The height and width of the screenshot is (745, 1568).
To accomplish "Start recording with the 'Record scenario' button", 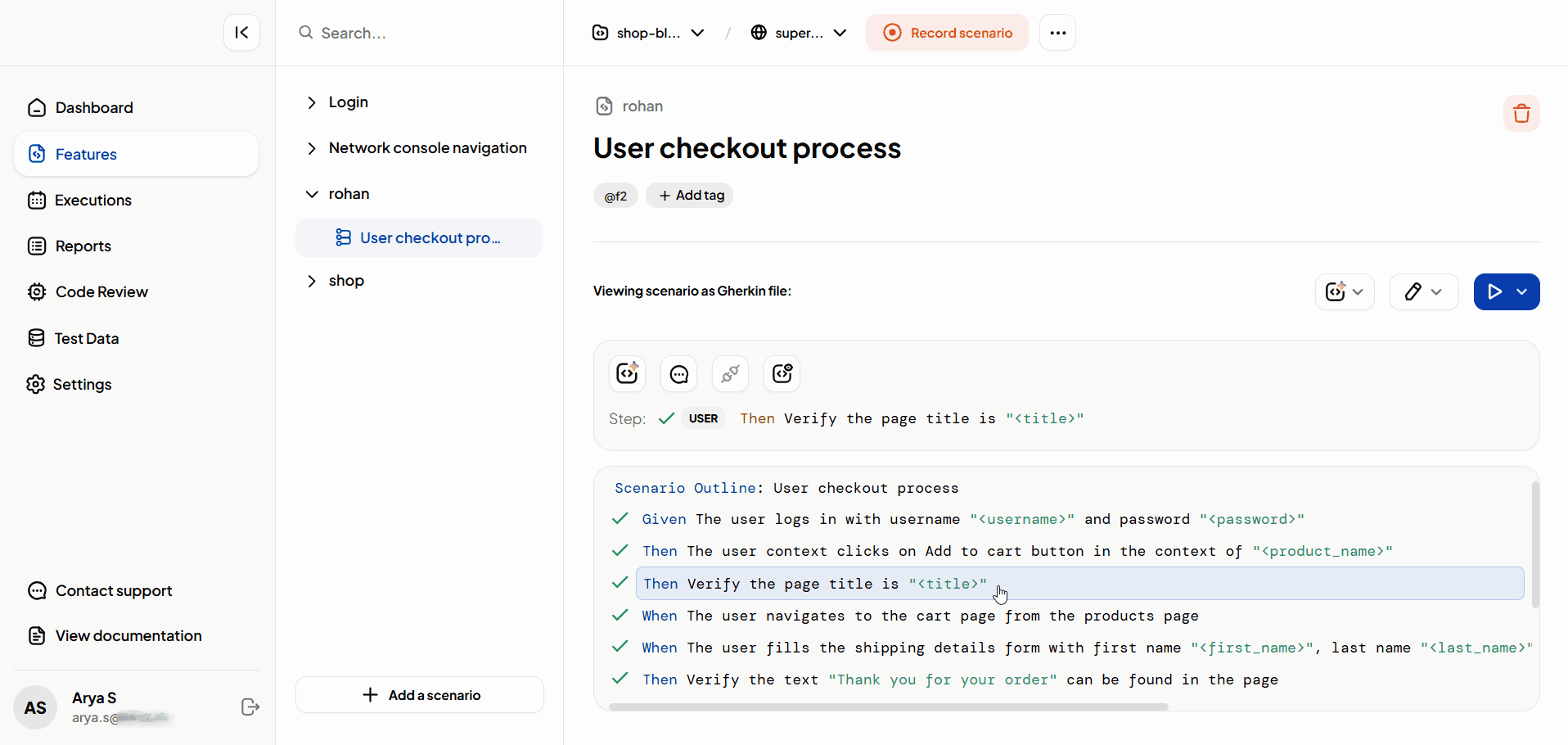I will (x=947, y=33).
